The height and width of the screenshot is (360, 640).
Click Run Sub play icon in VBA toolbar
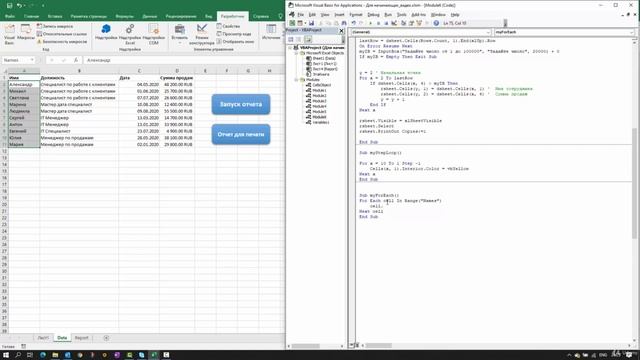370,23
